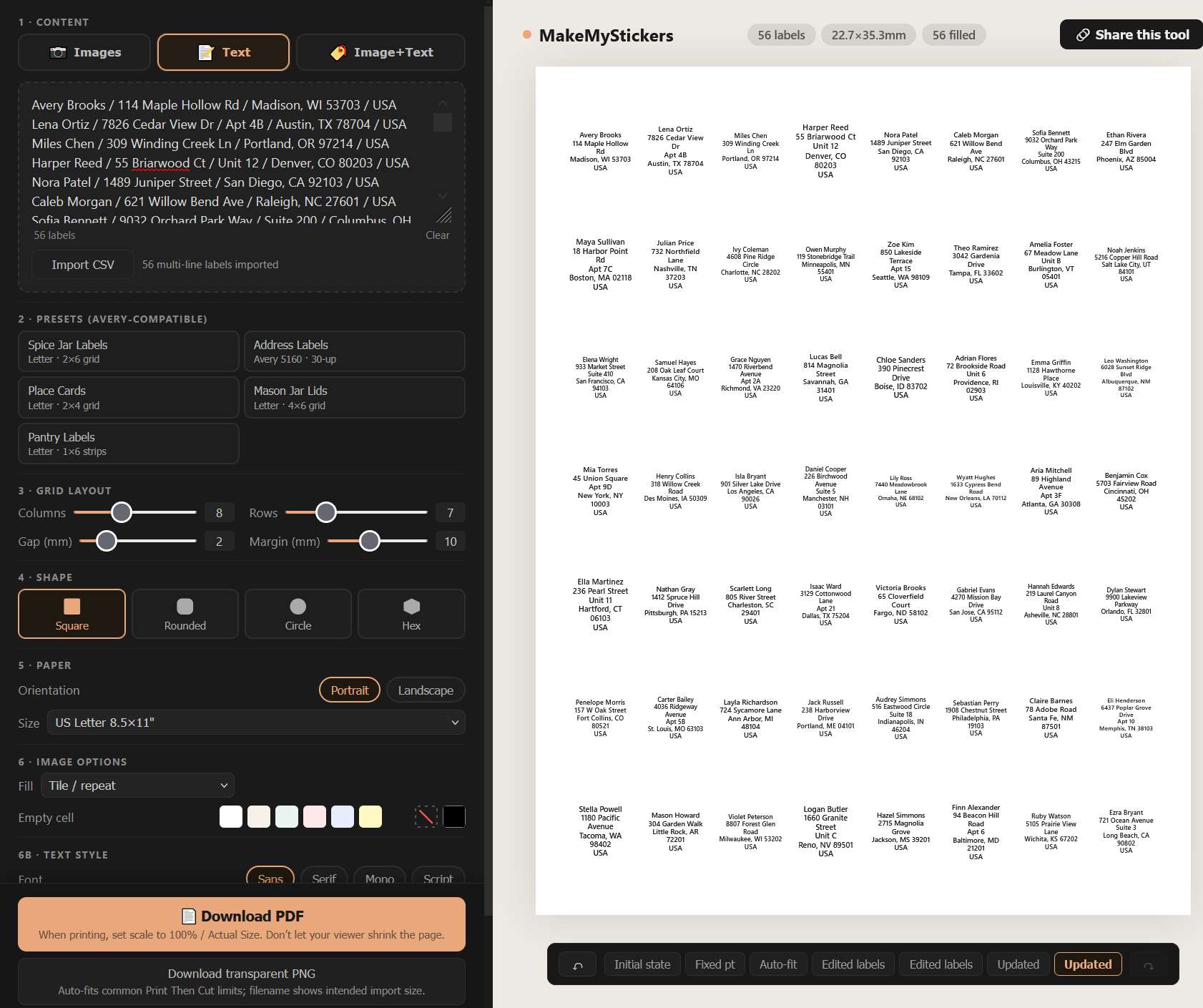The height and width of the screenshot is (1008, 1203).
Task: Click the tag icon on the Image+Text tab
Action: tap(338, 52)
